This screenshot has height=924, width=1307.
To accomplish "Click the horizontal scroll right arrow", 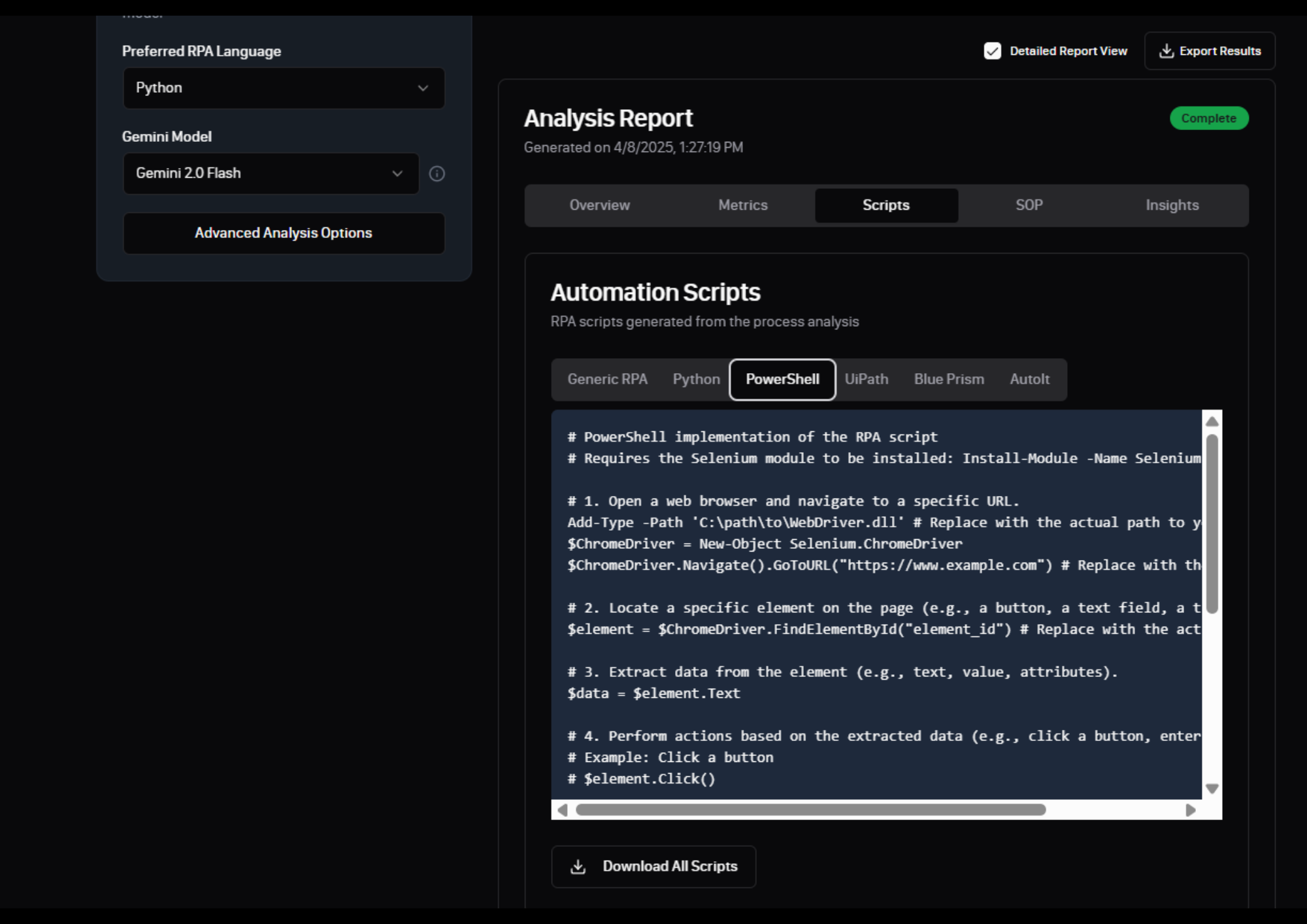I will [x=1190, y=810].
